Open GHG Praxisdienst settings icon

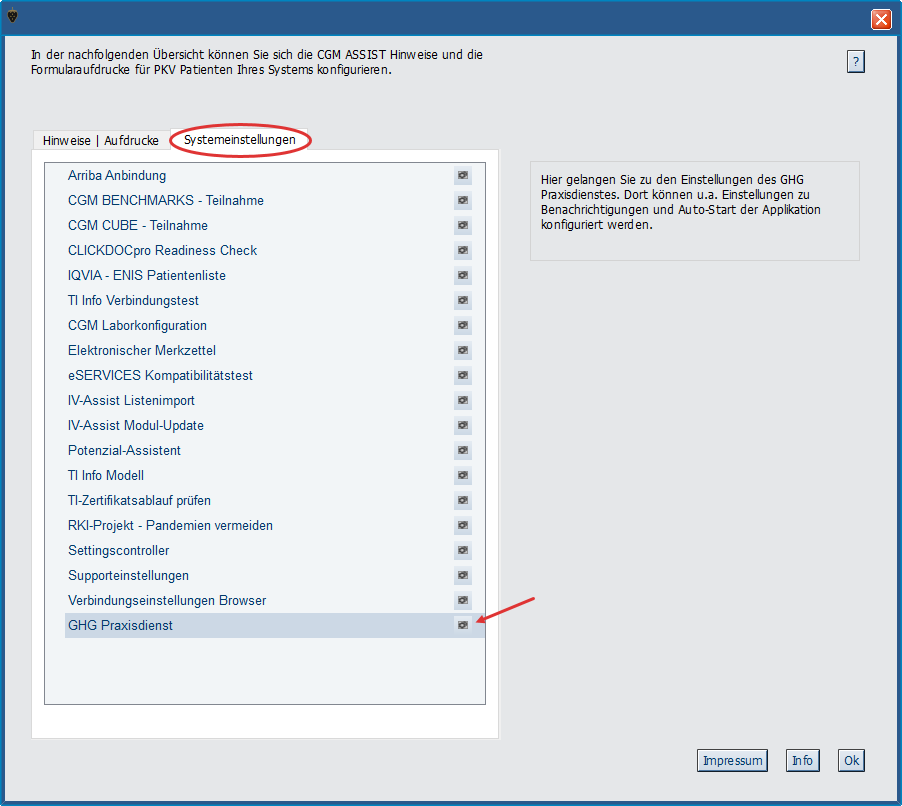coord(463,625)
